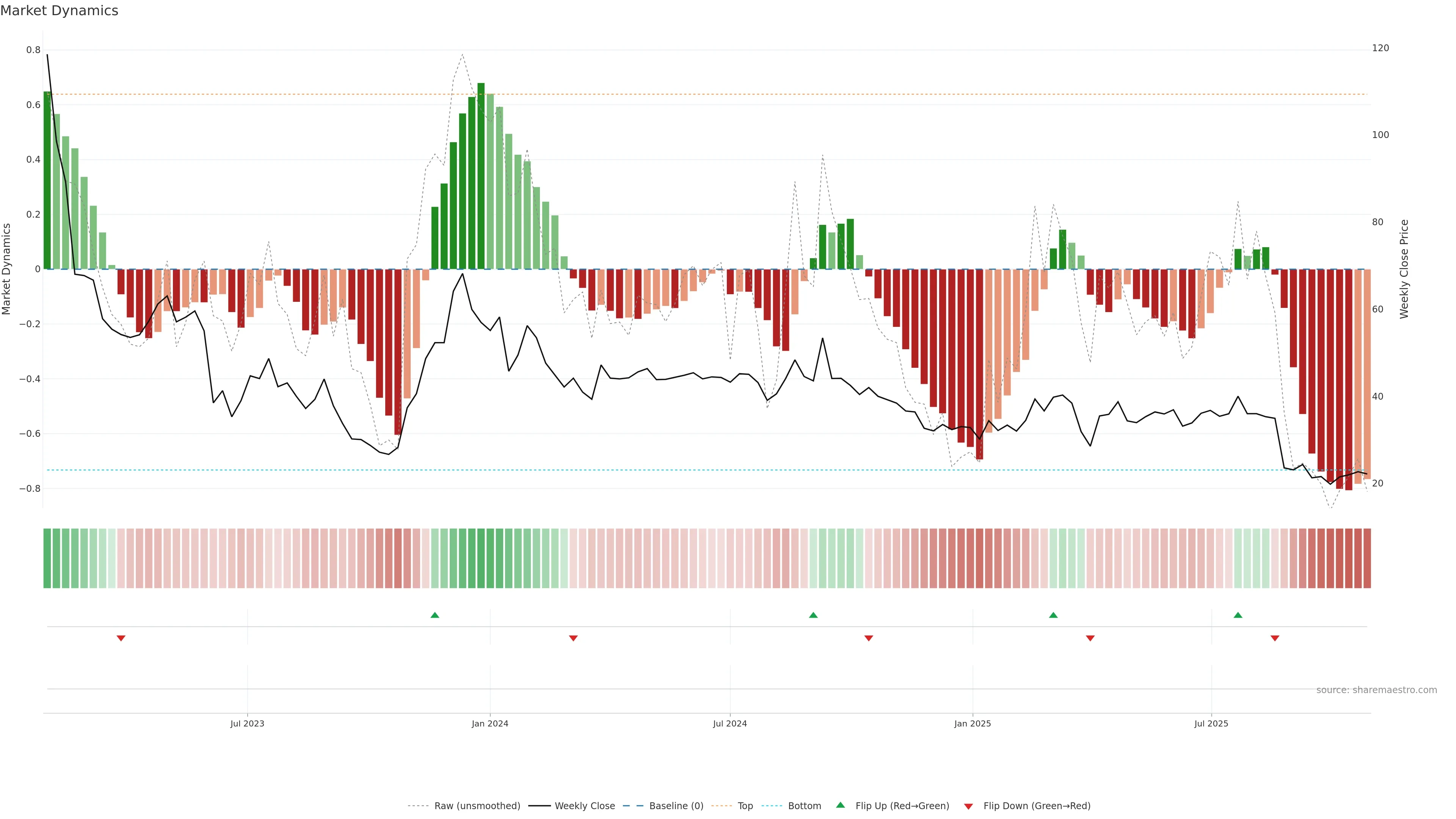Click the Jul 2025 x-axis label
1456x819 pixels.
tap(1211, 723)
